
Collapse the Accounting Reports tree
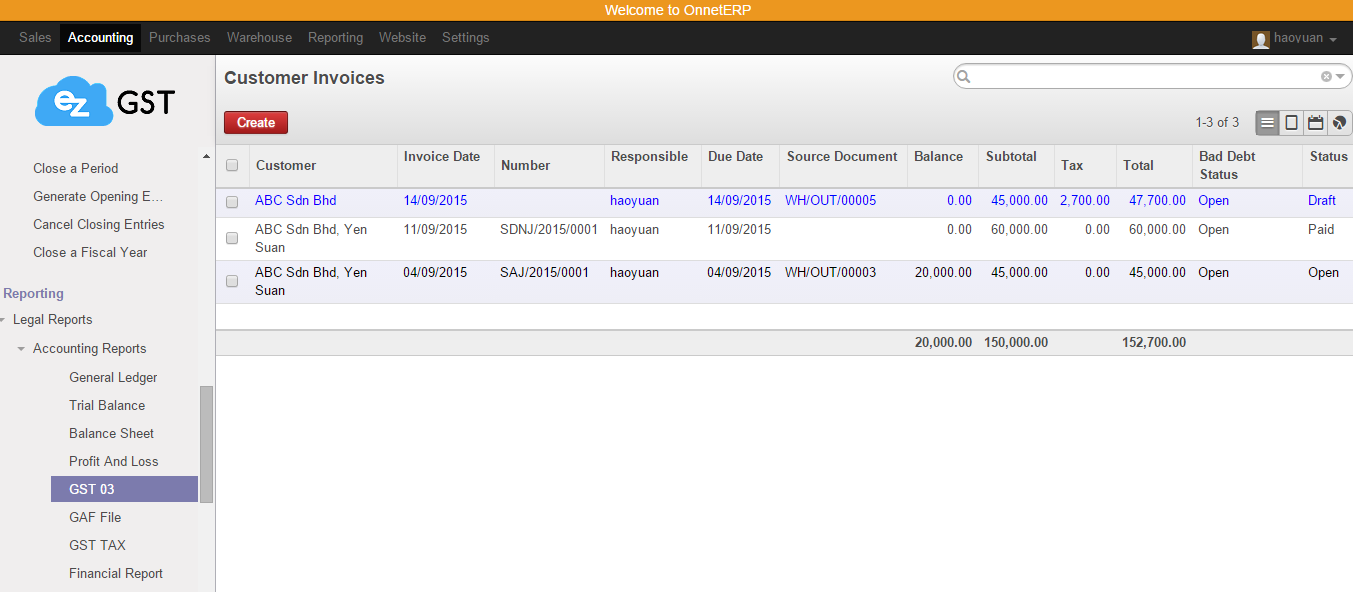[x=22, y=348]
